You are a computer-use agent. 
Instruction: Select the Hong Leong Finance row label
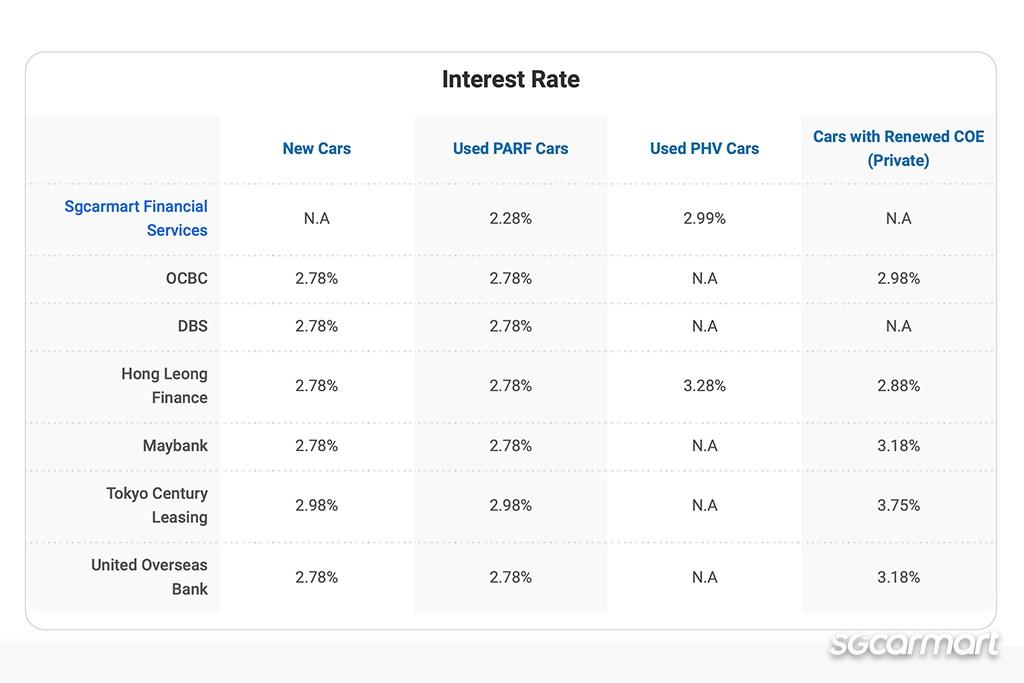[x=165, y=385]
